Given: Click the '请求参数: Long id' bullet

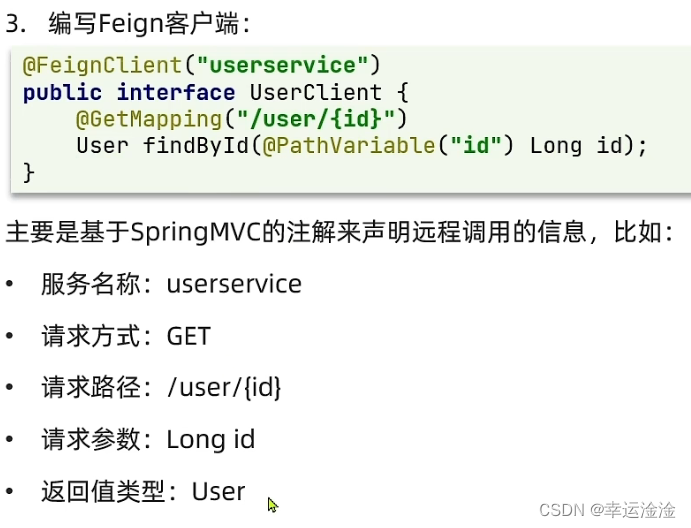Looking at the screenshot, I should pos(148,439).
